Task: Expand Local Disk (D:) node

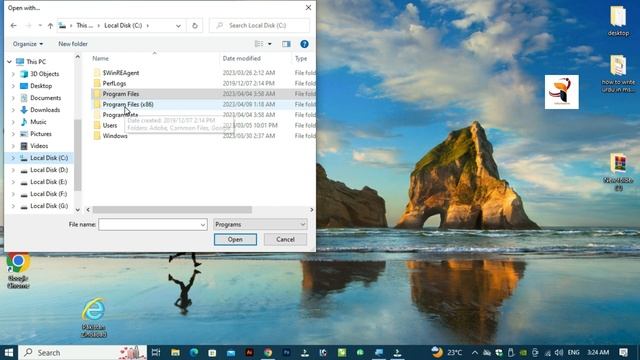Action: (13, 170)
